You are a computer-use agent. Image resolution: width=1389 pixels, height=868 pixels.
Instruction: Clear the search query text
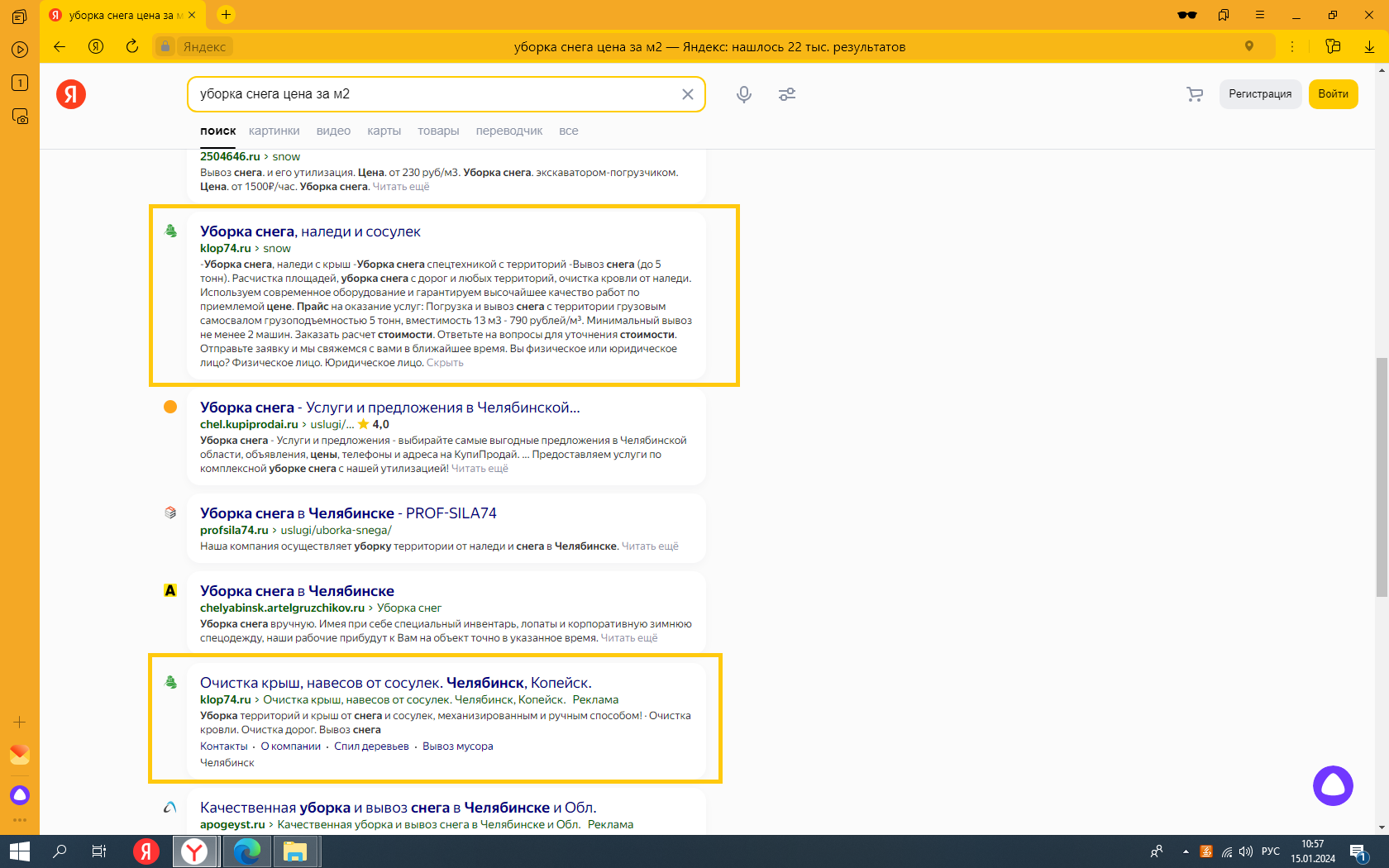[687, 94]
